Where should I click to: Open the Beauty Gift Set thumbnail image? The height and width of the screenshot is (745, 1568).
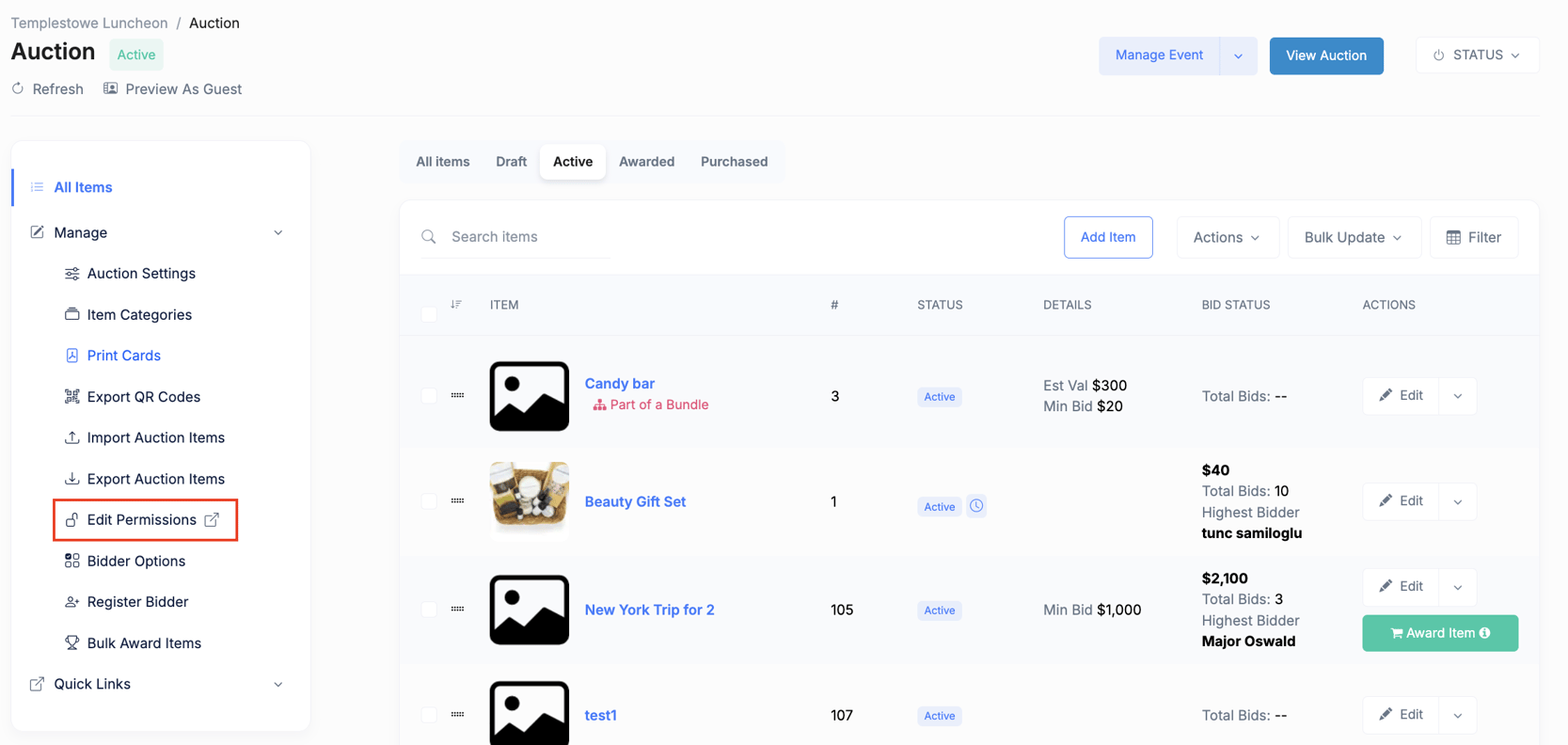click(530, 501)
